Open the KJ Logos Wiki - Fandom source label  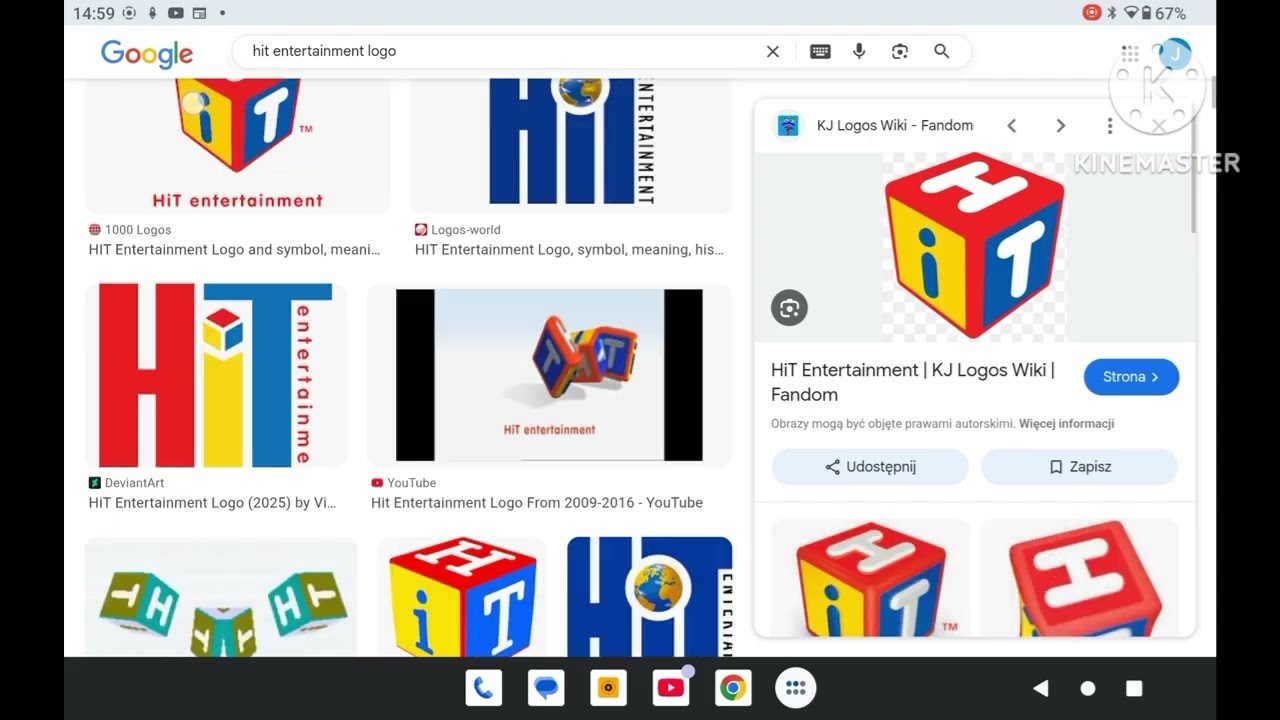pyautogui.click(x=895, y=126)
